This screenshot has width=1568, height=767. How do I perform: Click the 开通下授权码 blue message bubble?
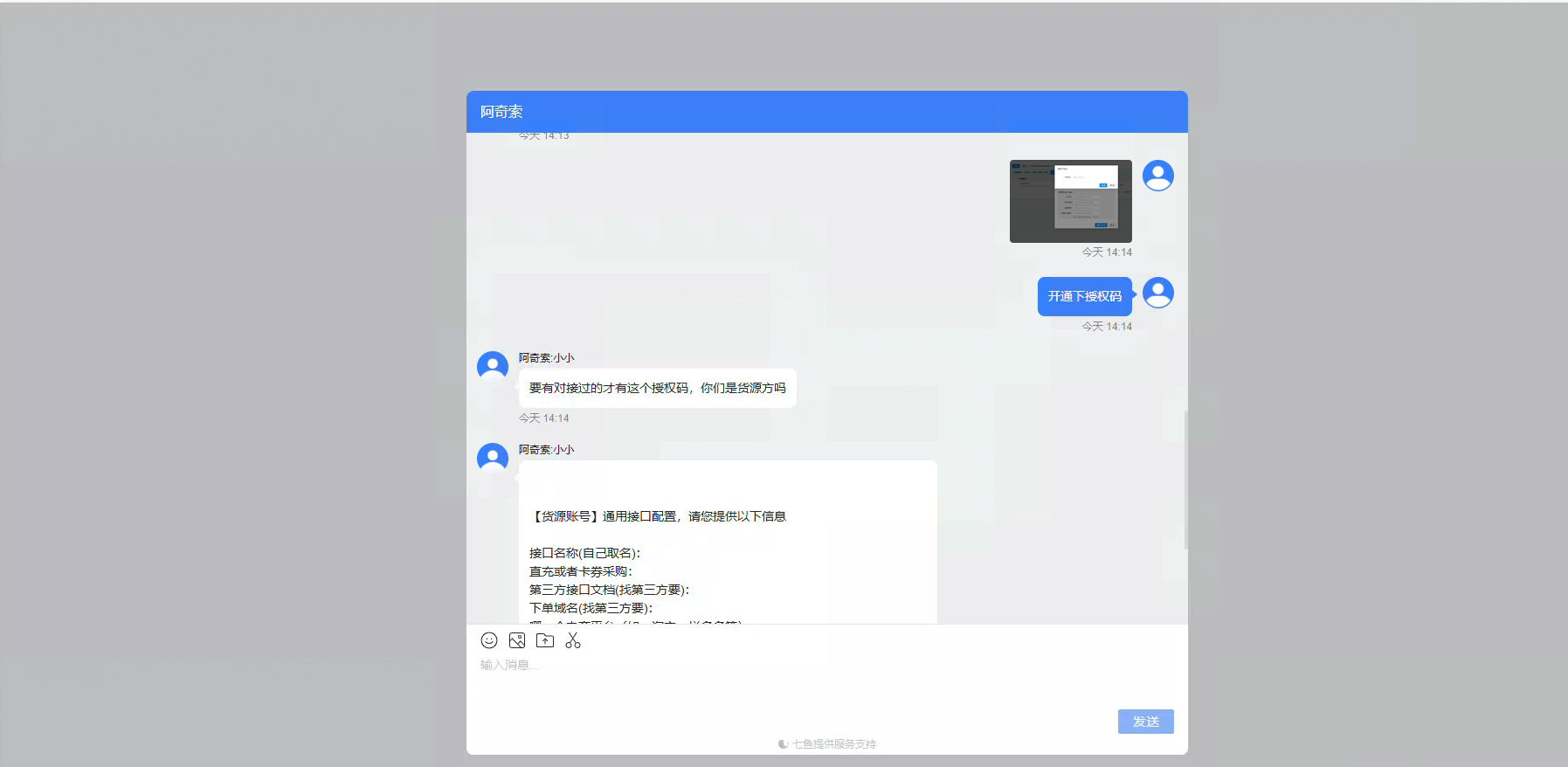point(1084,296)
